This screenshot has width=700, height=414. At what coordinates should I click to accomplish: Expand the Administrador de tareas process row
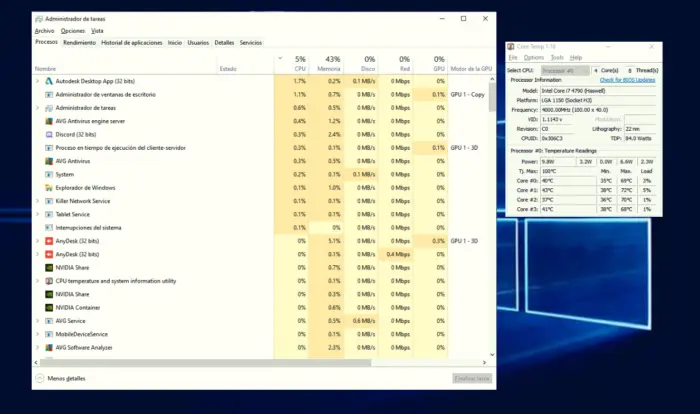pyautogui.click(x=38, y=108)
